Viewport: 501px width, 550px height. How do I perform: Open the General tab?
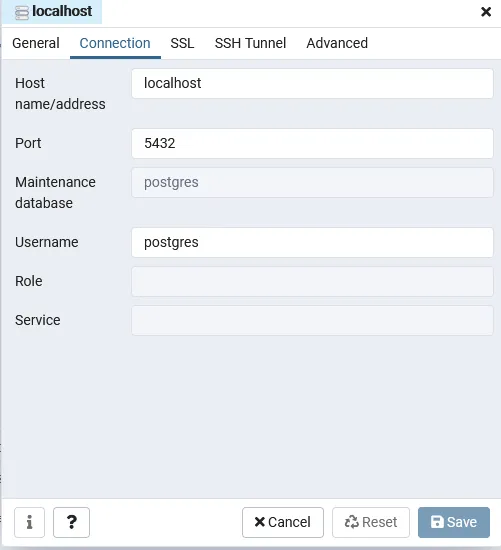36,43
